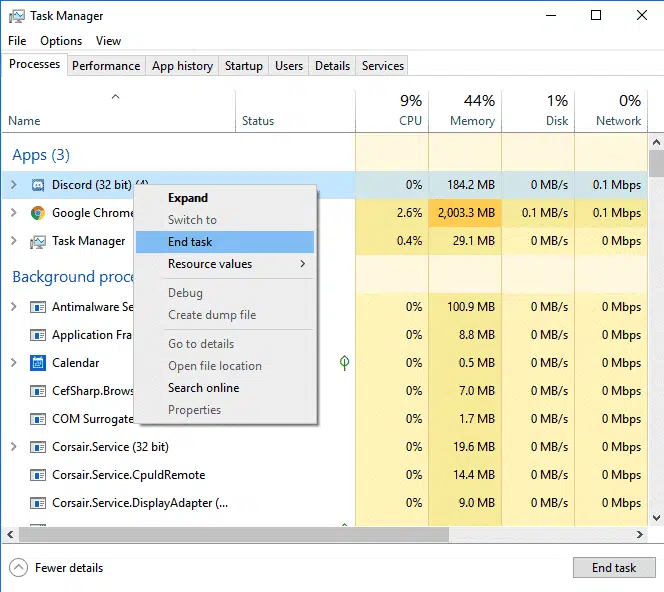Image resolution: width=664 pixels, height=592 pixels.
Task: Expand the Antimalware Service group
Action: (x=14, y=307)
